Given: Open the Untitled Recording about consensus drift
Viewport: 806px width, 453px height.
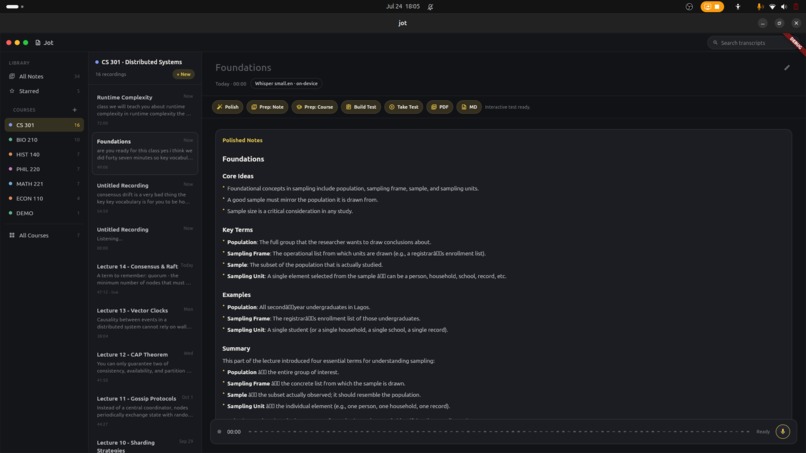Looking at the screenshot, I should pyautogui.click(x=145, y=198).
